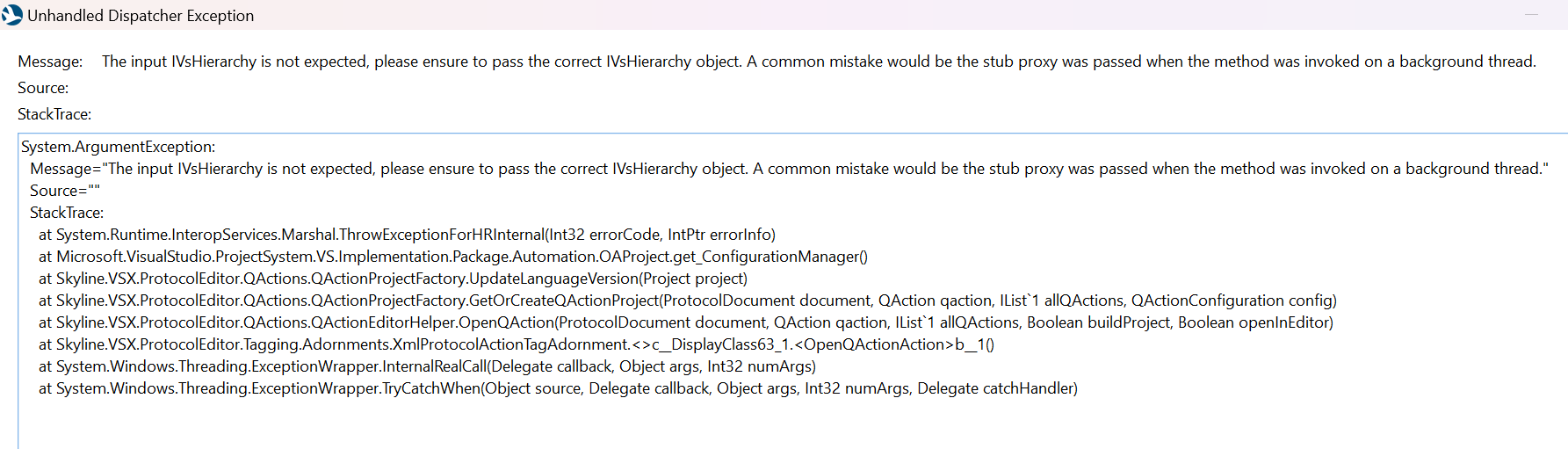
Task: Click the Message: label
Action: 50,62
